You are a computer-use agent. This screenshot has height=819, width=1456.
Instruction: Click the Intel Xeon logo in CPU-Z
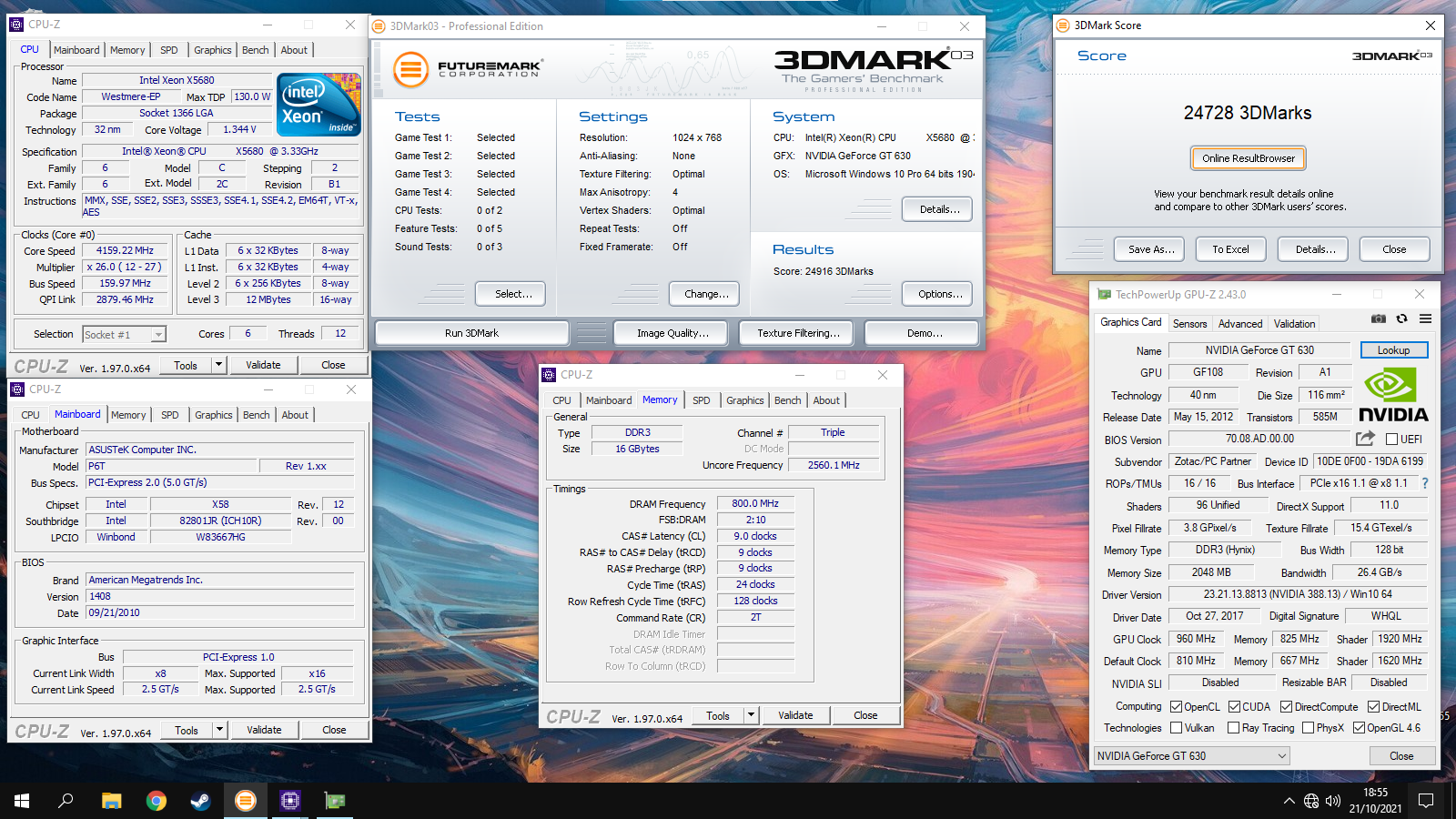318,105
